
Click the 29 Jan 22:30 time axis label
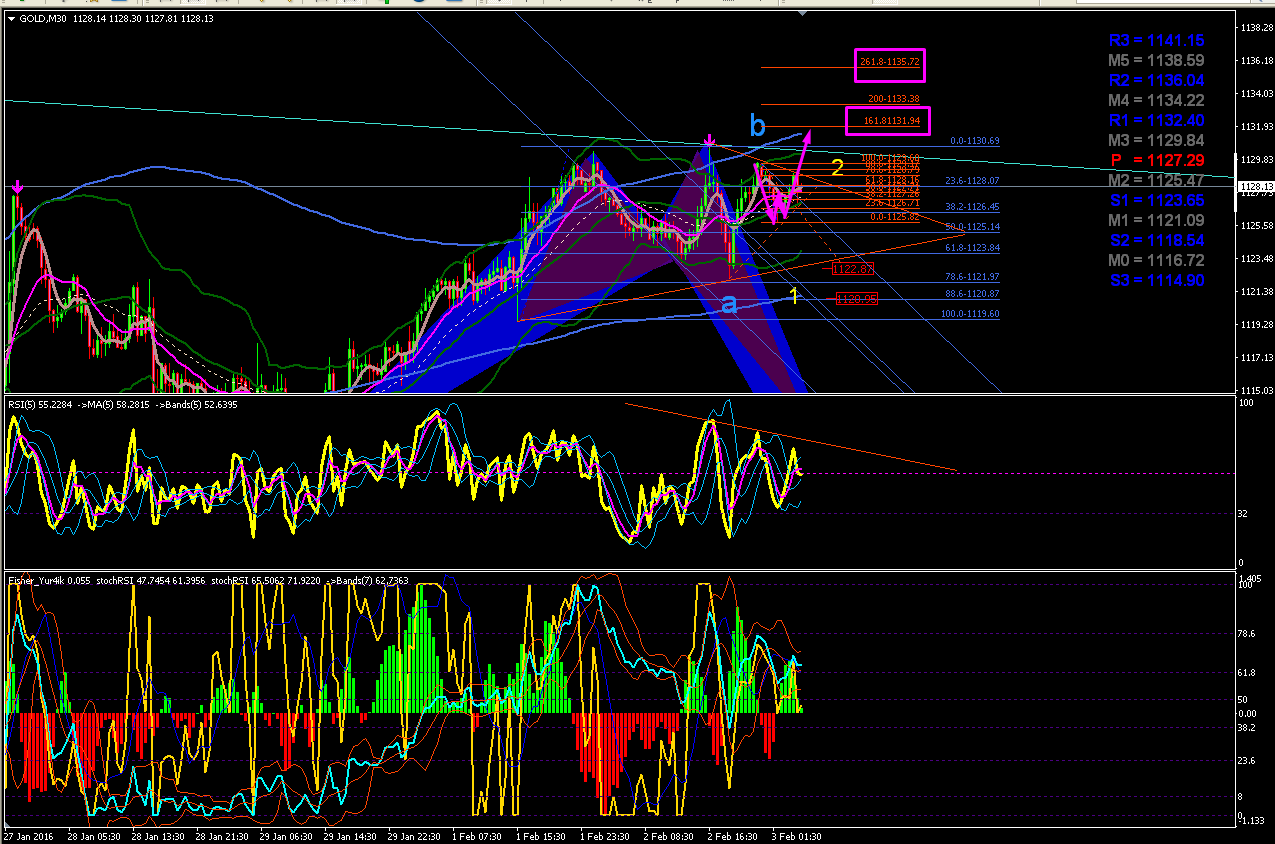[x=415, y=836]
